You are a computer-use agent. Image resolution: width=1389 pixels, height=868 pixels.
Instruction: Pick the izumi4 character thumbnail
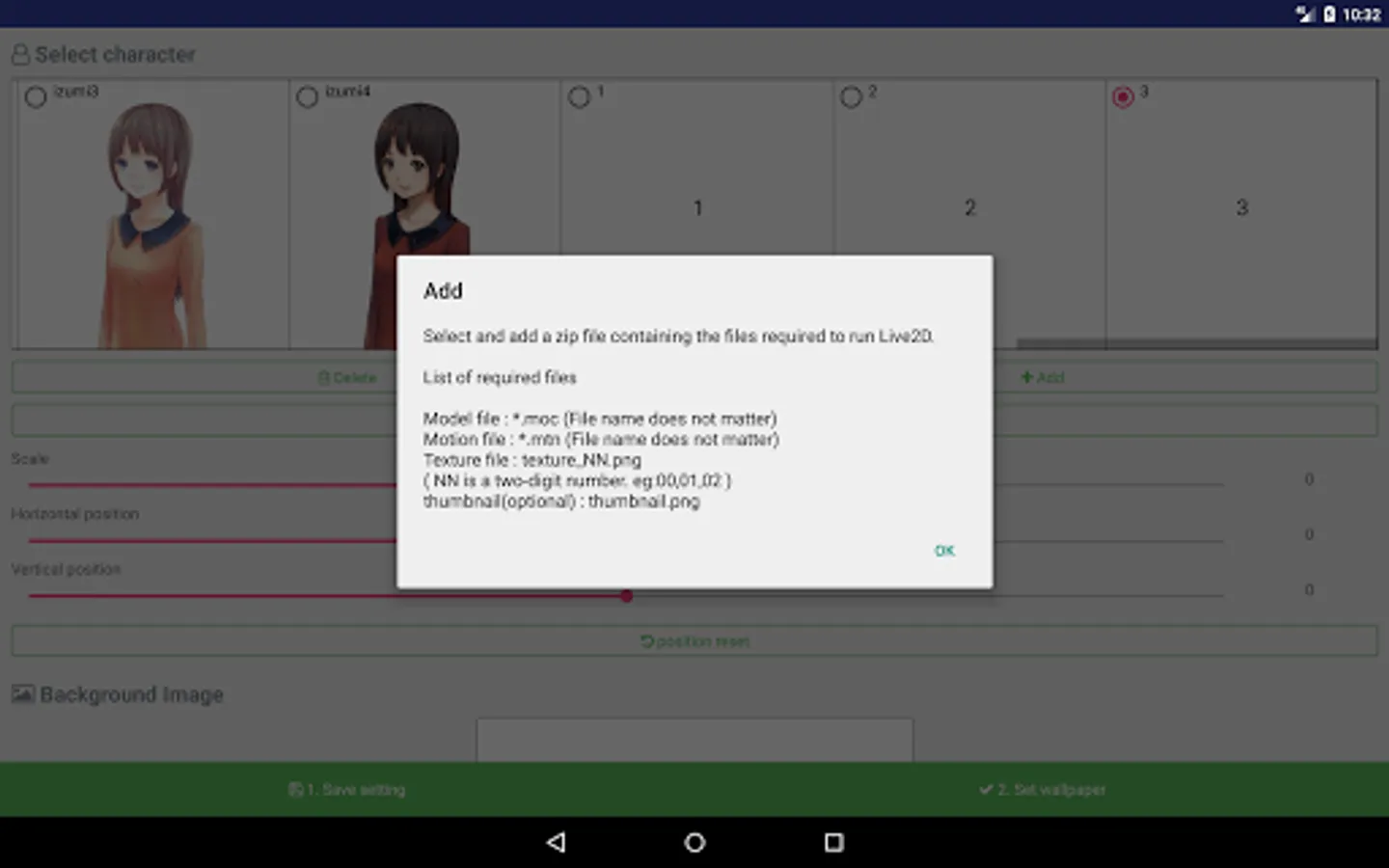click(419, 226)
